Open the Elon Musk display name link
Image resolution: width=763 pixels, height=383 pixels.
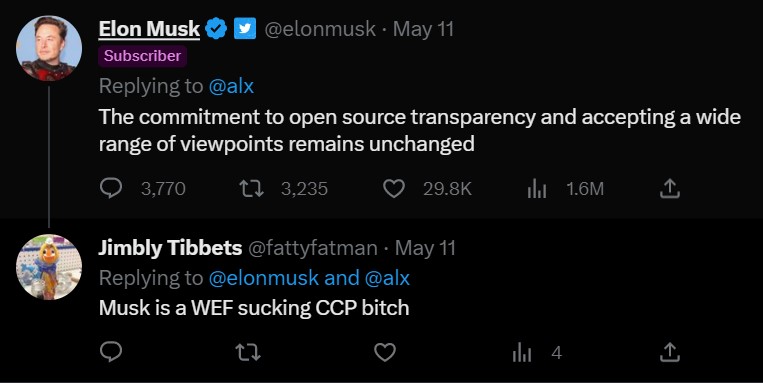149,29
